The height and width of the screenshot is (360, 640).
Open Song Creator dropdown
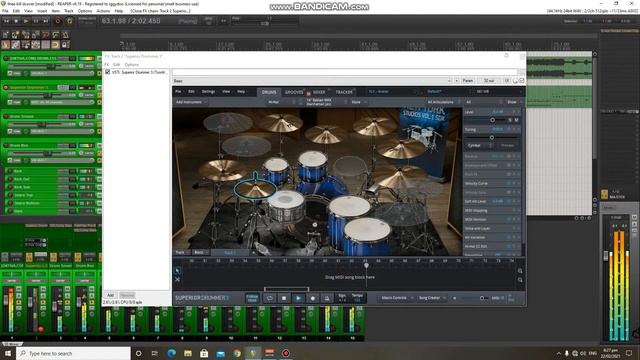(431, 298)
